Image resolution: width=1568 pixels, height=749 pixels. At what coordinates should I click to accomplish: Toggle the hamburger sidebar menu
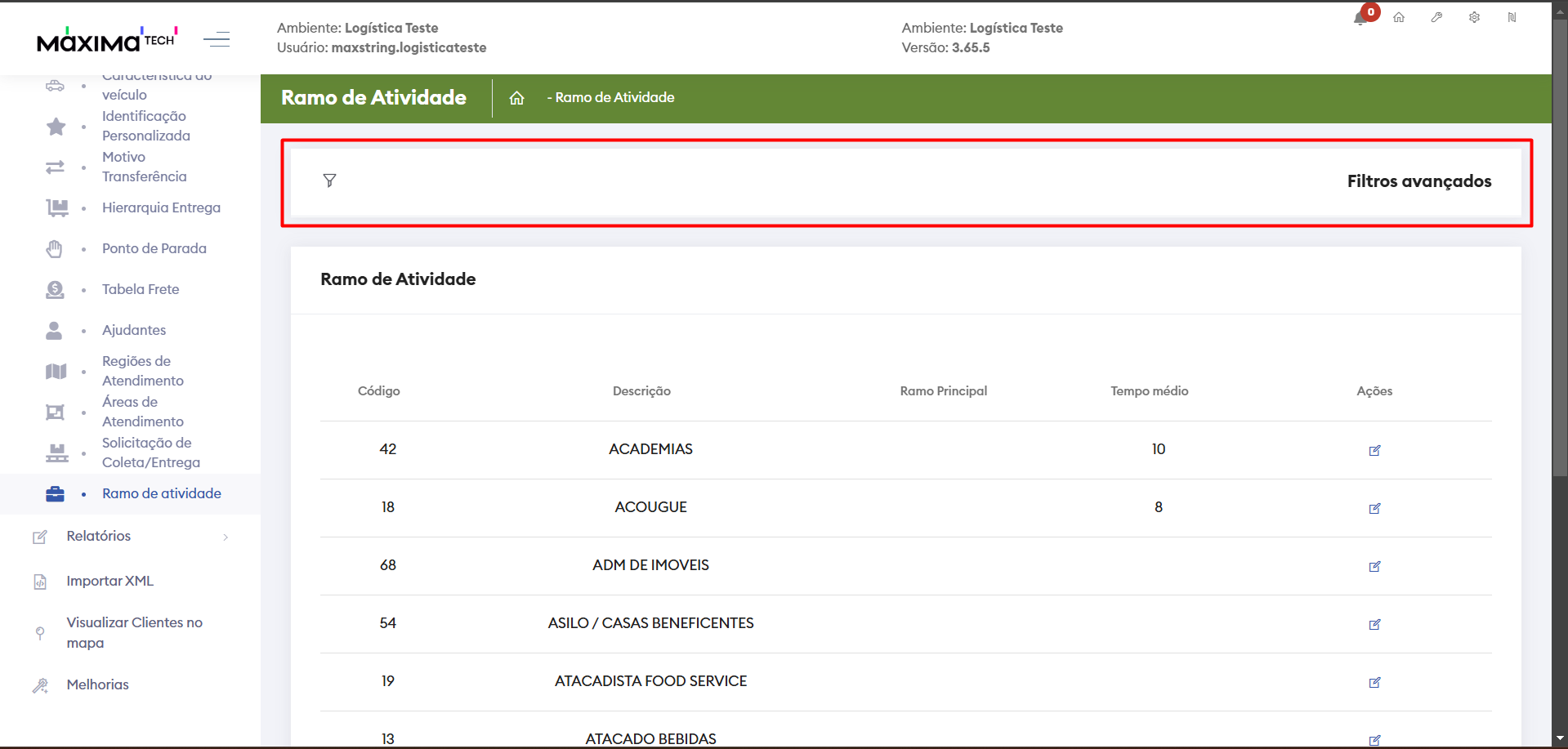pos(217,39)
